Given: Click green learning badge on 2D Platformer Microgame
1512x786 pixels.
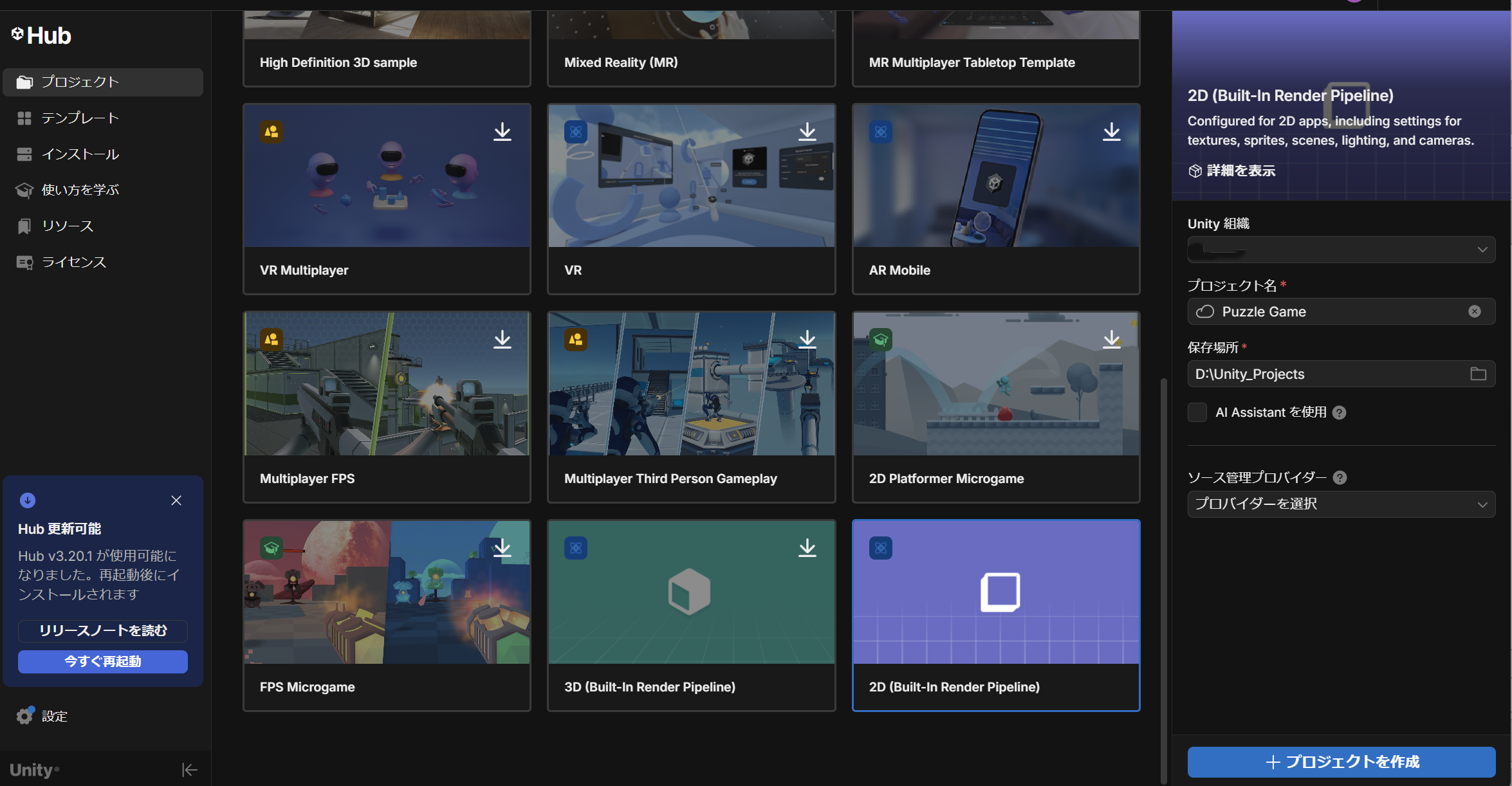Looking at the screenshot, I should click(x=881, y=340).
